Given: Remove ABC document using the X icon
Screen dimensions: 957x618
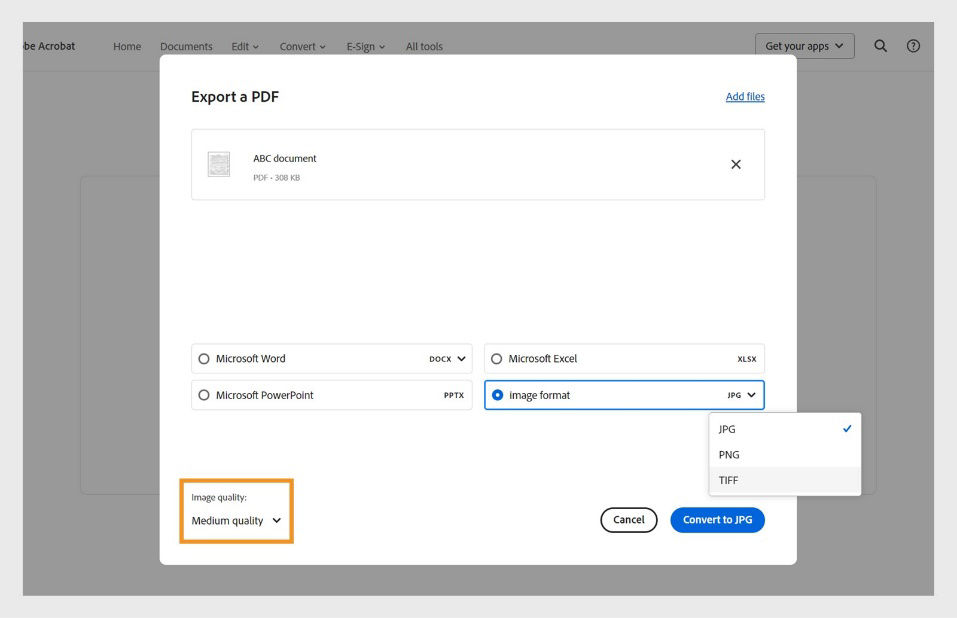Looking at the screenshot, I should (736, 164).
